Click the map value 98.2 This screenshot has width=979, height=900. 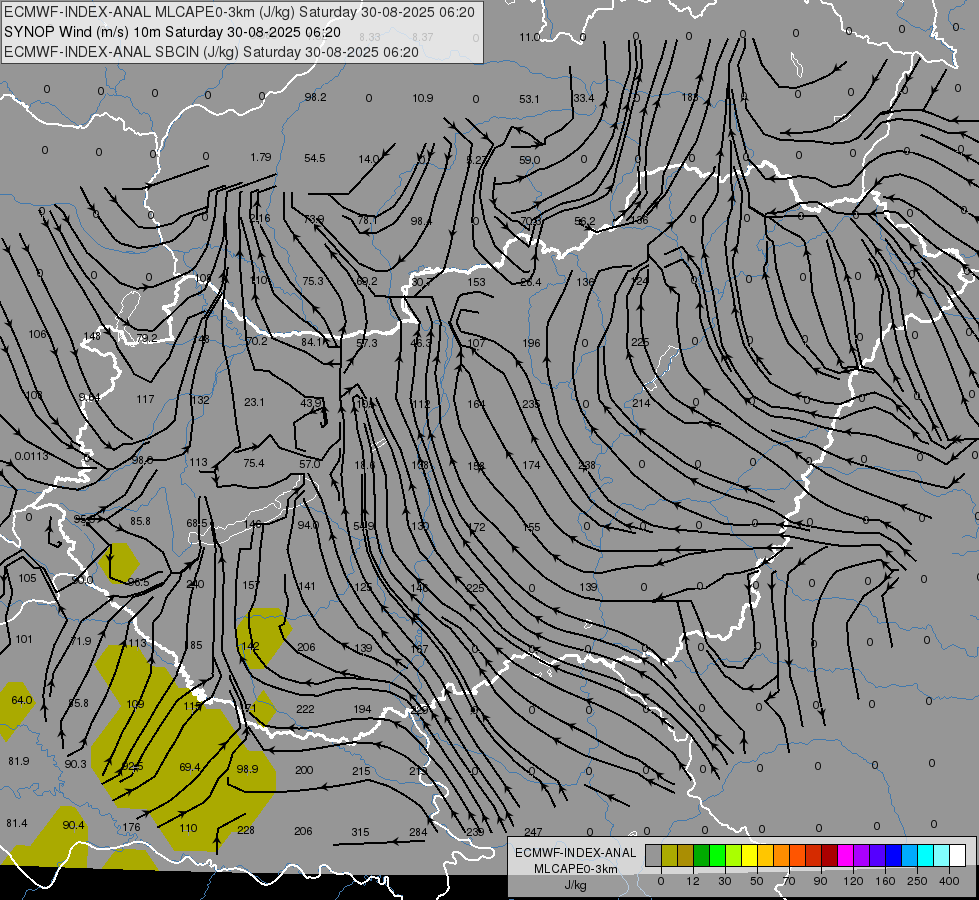tap(315, 97)
